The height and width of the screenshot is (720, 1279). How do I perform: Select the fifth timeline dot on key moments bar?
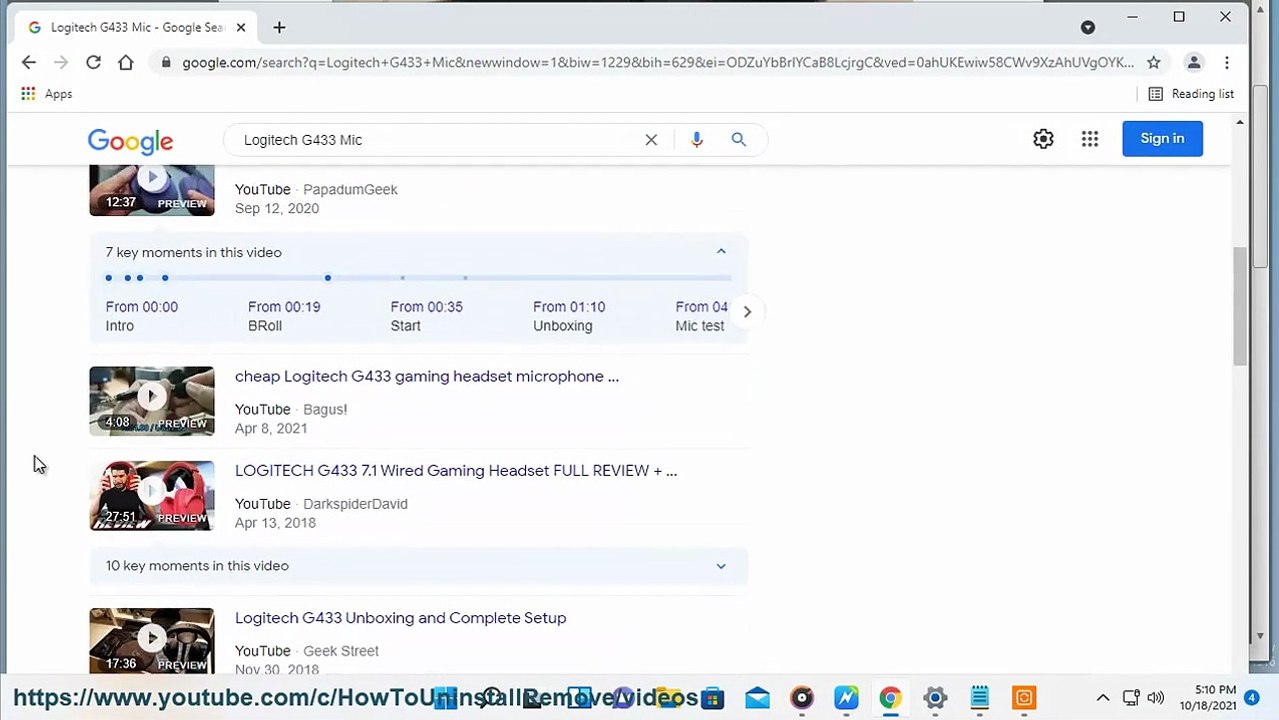[327, 278]
